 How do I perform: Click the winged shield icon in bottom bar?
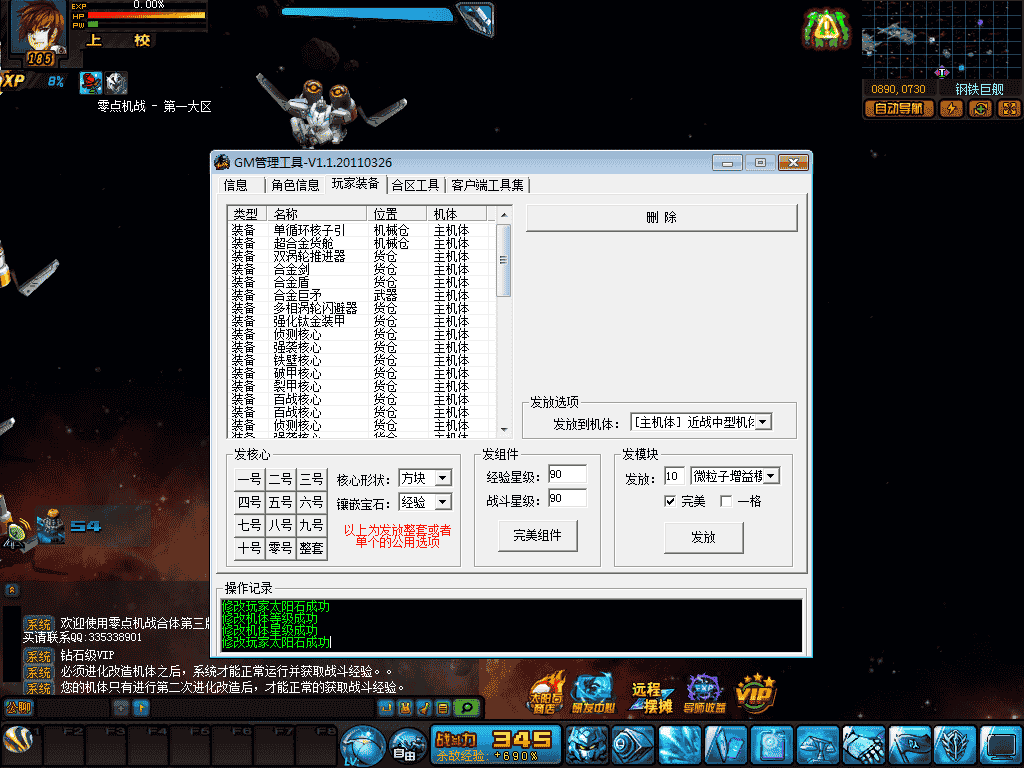click(x=955, y=744)
